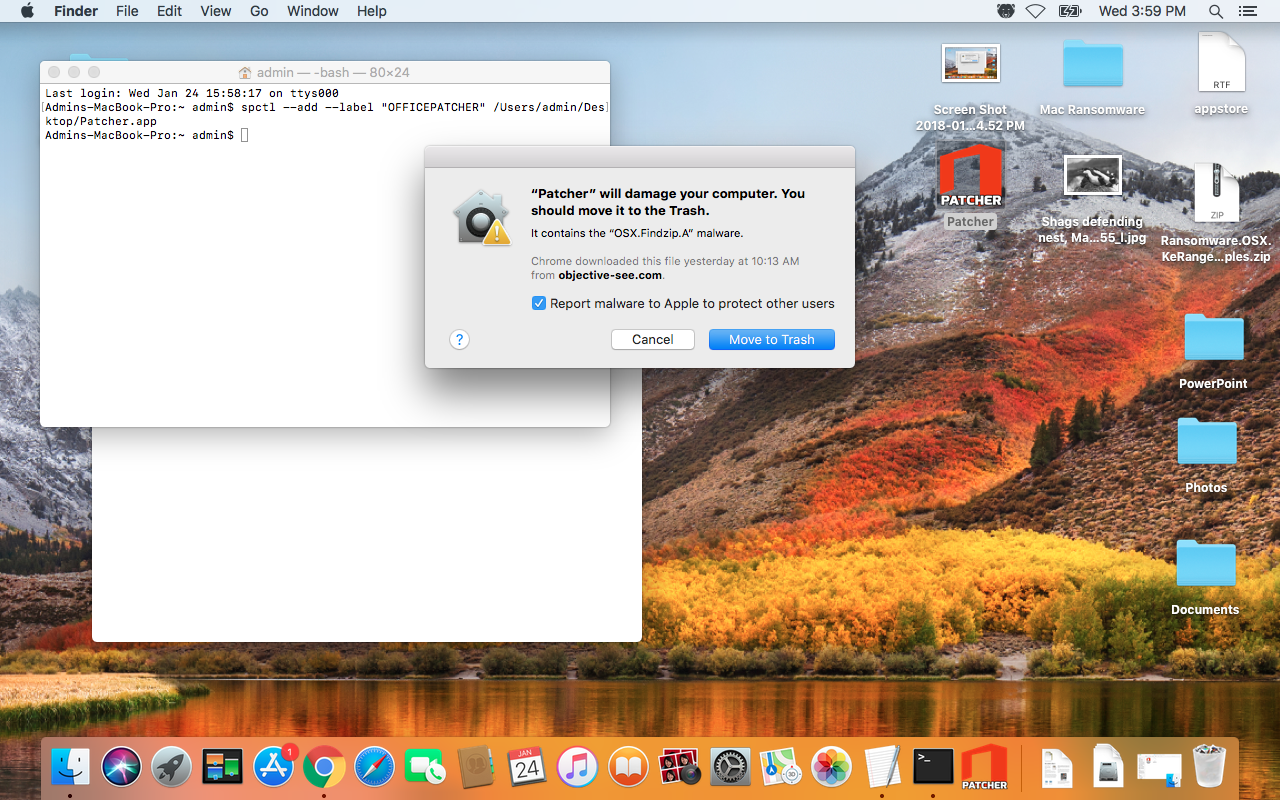Click the objective-see.com source text

(610, 275)
